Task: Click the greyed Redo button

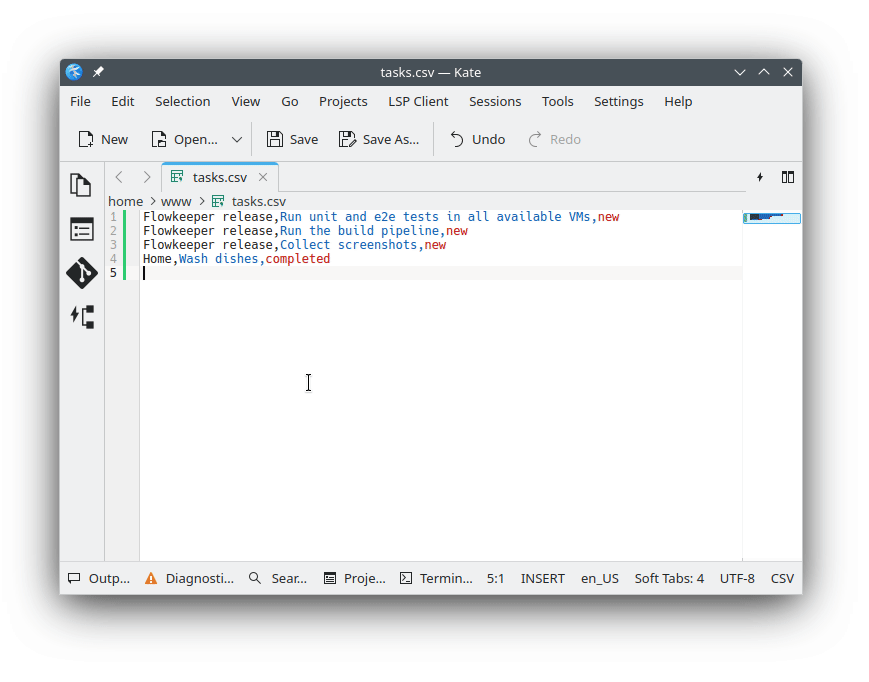Action: tap(554, 140)
